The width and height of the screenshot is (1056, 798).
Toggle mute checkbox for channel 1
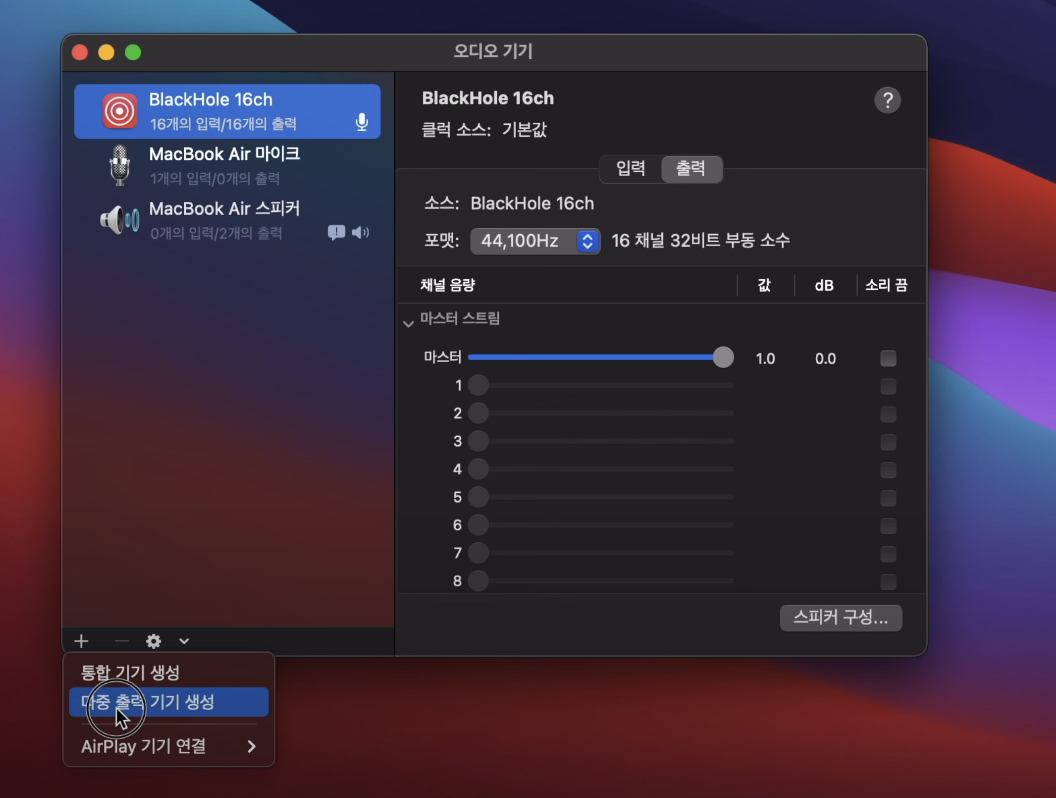click(x=888, y=386)
